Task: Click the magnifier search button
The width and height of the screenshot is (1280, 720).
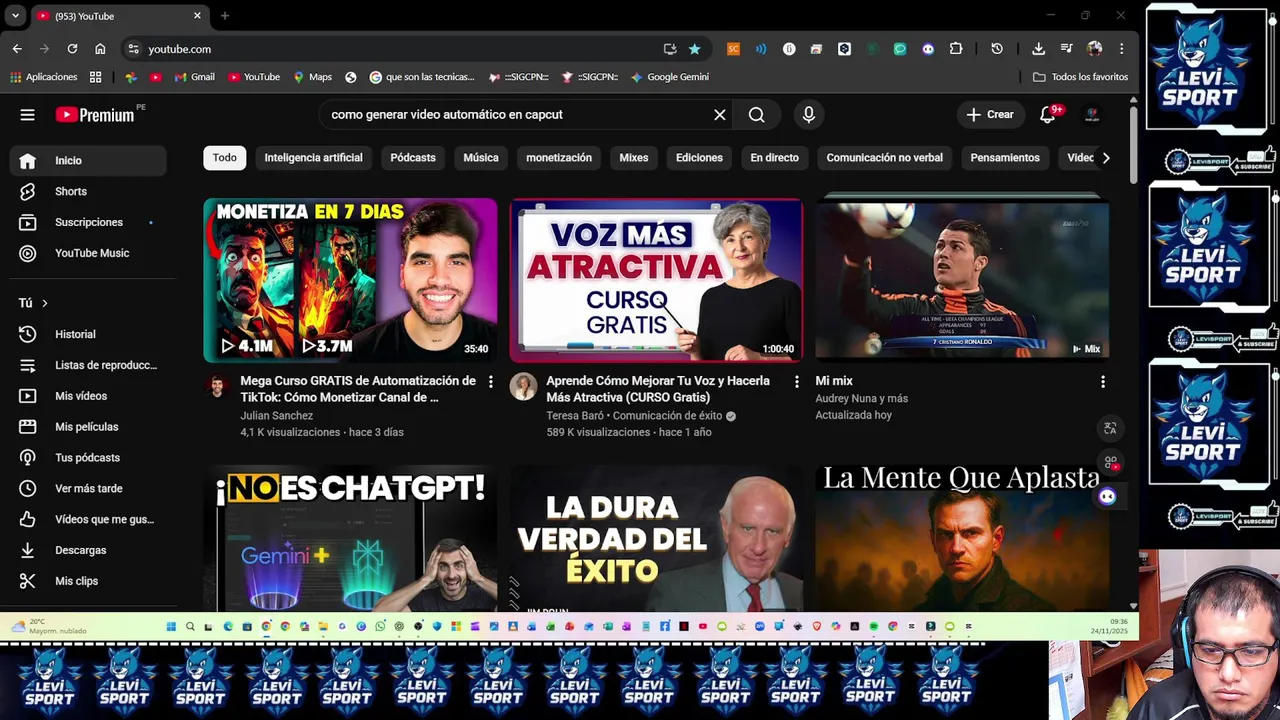Action: coord(756,115)
